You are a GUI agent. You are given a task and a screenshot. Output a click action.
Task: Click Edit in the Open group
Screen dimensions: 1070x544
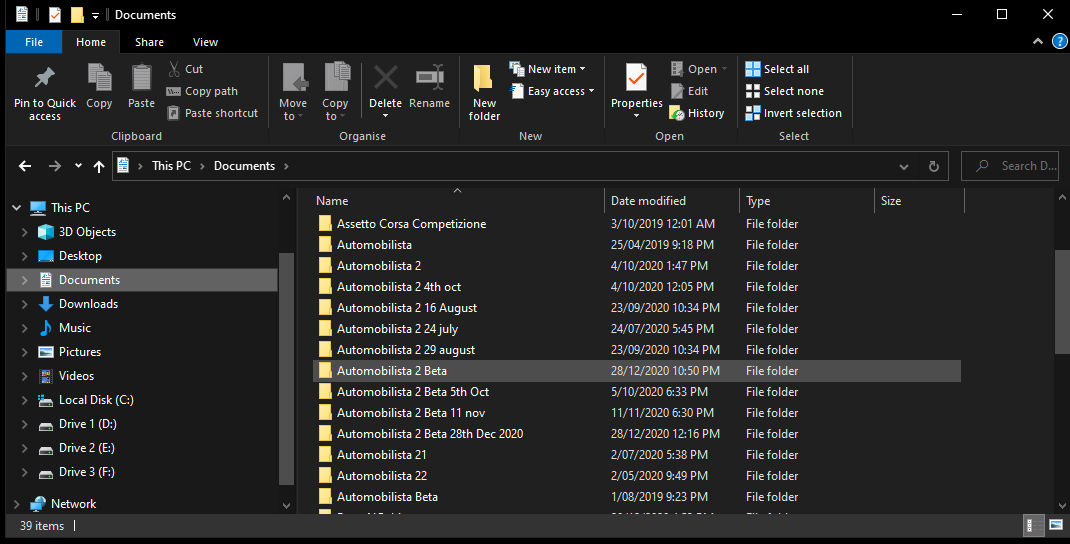pos(689,91)
